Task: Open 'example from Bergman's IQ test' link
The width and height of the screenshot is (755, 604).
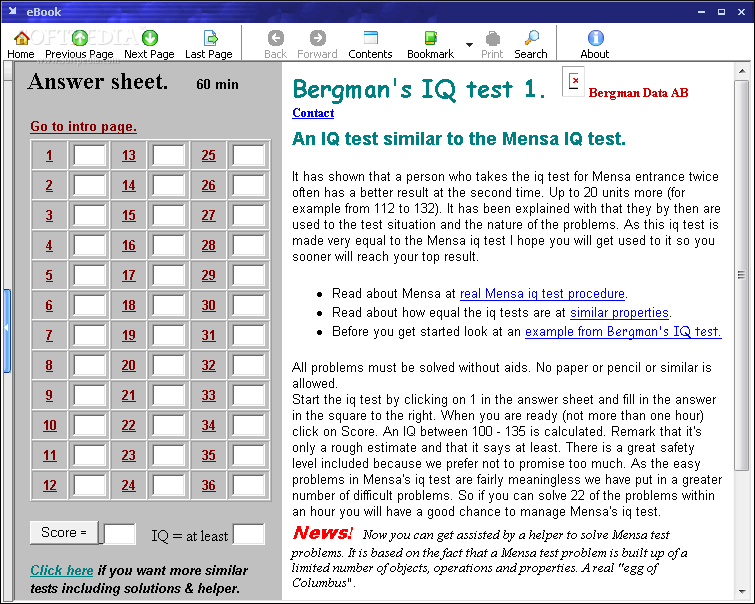Action: 623,331
